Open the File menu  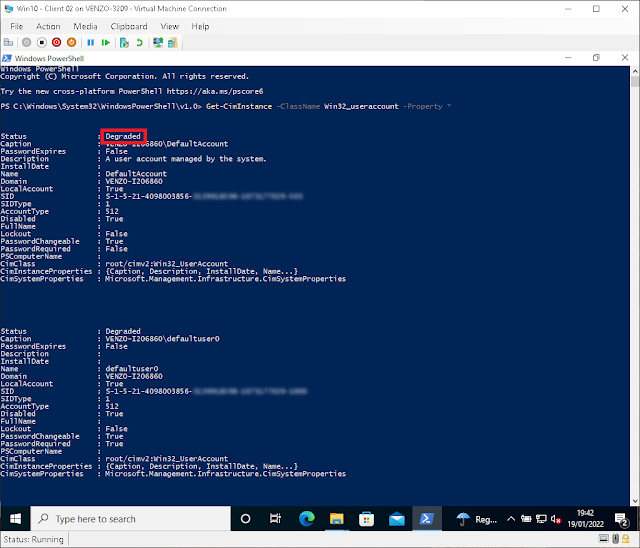(x=17, y=27)
